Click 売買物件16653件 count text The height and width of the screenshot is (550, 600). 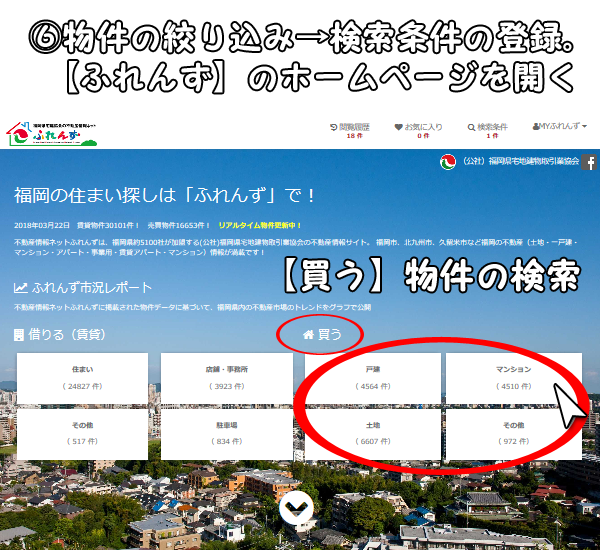[x=179, y=225]
